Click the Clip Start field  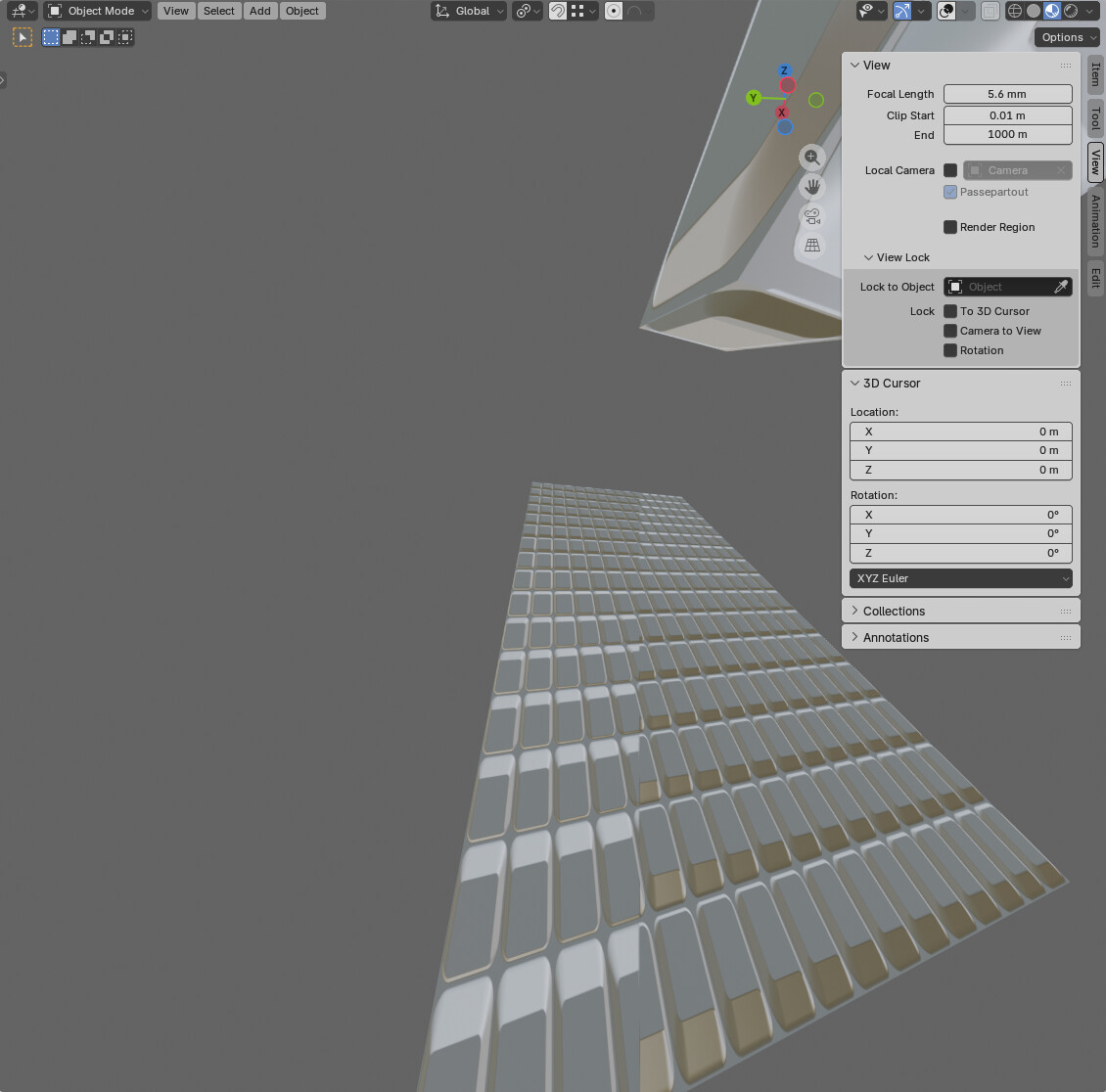pyautogui.click(x=1007, y=115)
